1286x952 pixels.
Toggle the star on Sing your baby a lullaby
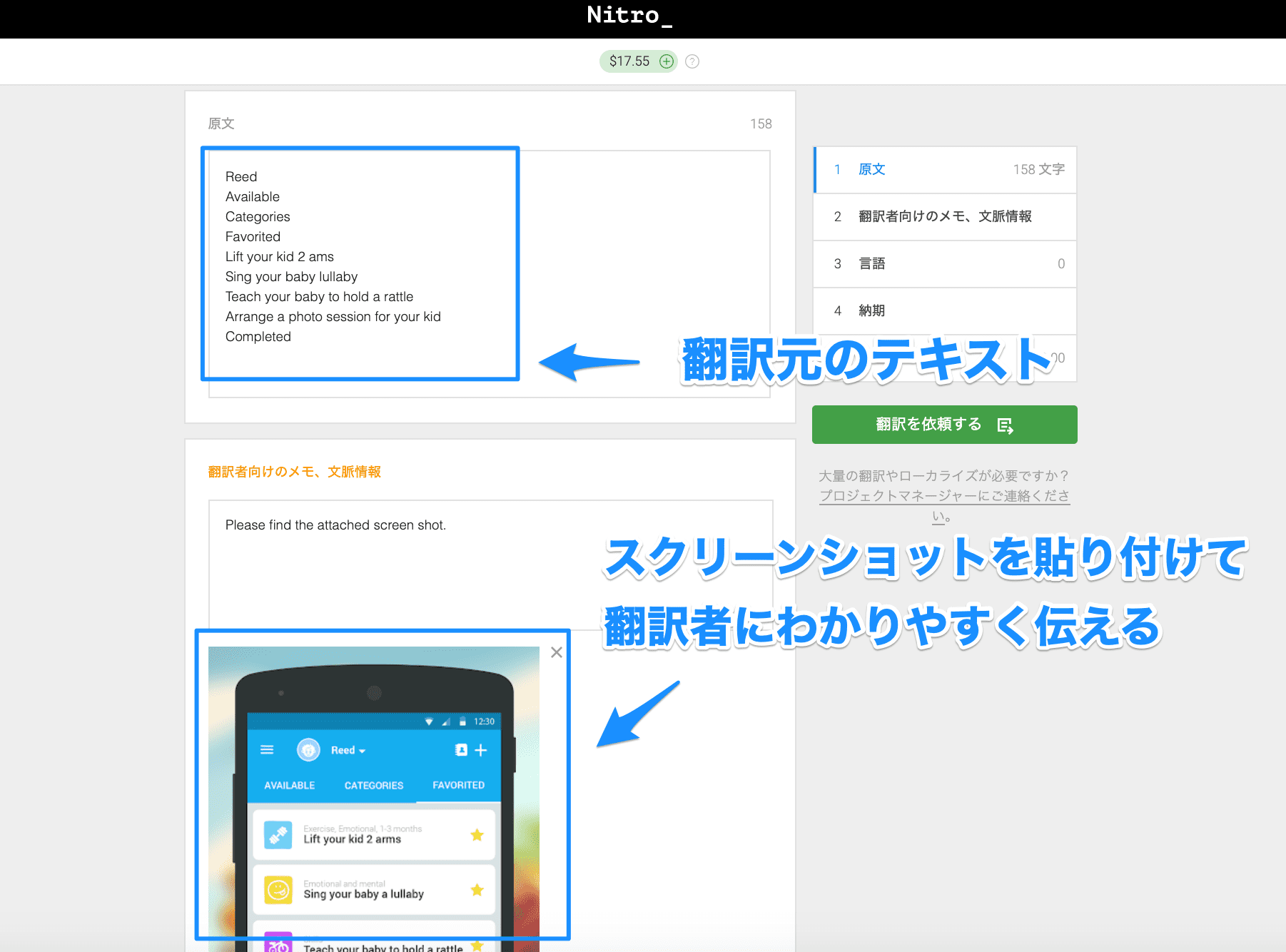tap(477, 889)
